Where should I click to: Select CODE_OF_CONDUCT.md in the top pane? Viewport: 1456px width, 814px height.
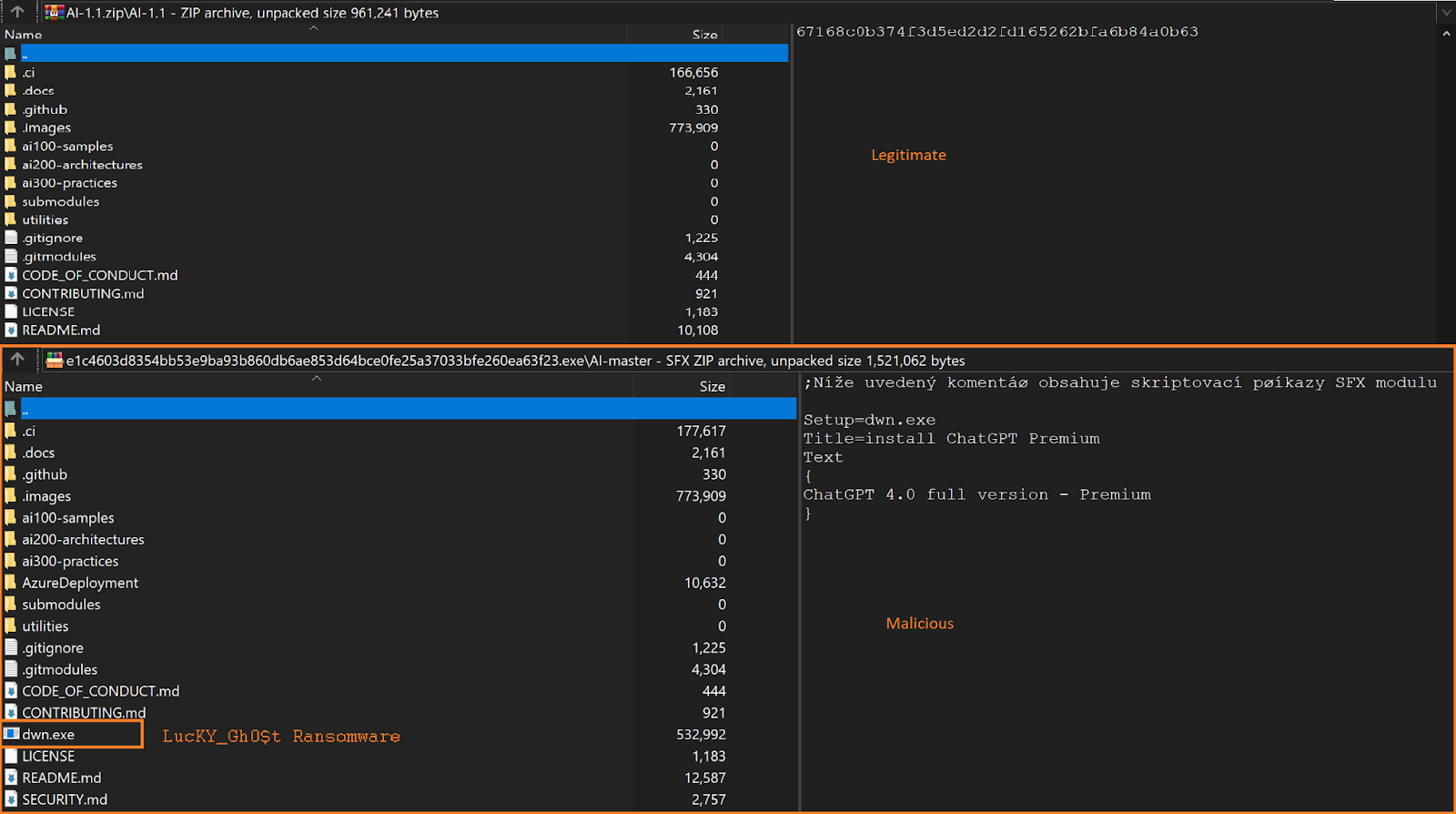coord(100,275)
